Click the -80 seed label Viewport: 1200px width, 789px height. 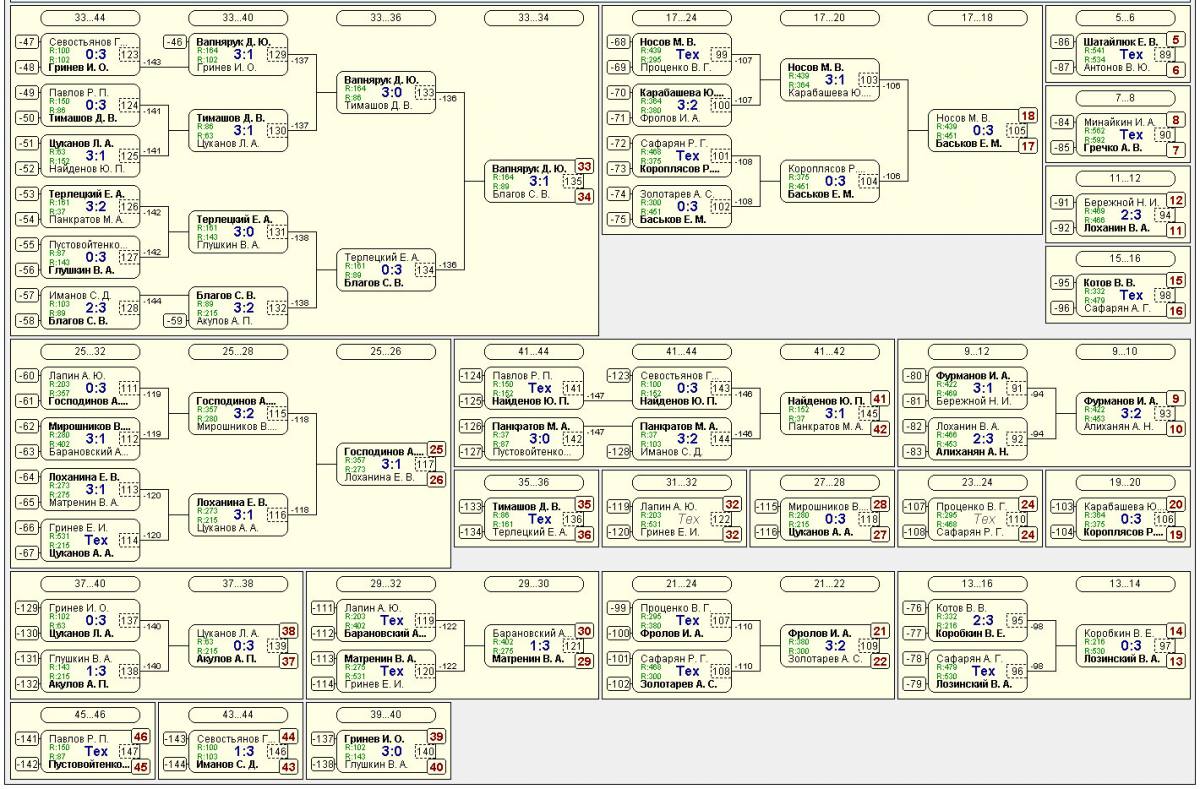(914, 375)
